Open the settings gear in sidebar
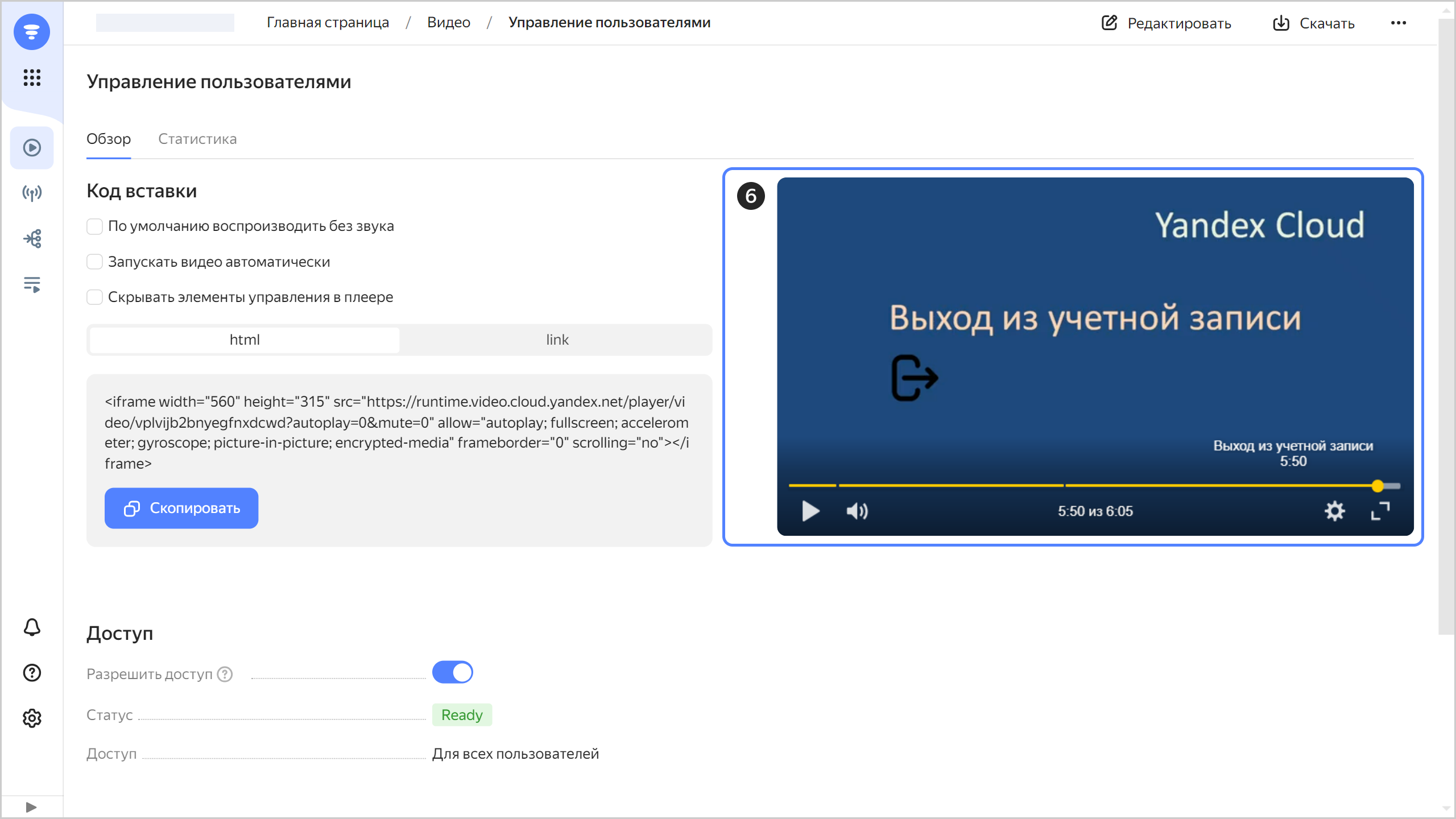The height and width of the screenshot is (819, 1456). pos(32,718)
